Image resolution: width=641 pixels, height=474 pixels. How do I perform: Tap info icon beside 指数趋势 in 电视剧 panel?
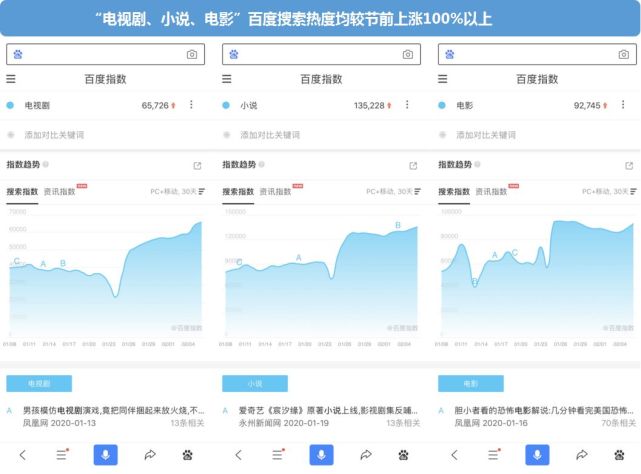click(x=45, y=164)
